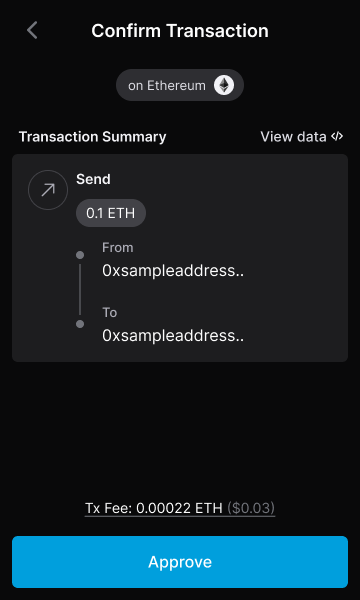Click the To address bullet dot
The height and width of the screenshot is (600, 360).
click(x=80, y=324)
